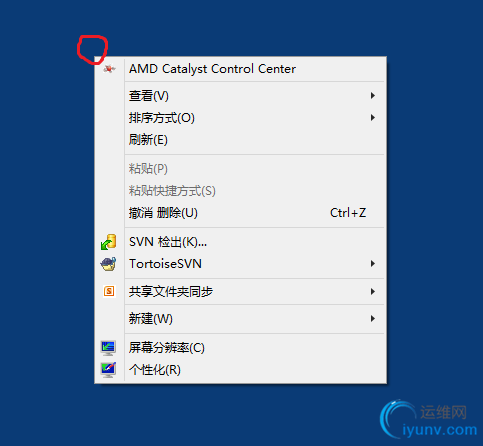Image resolution: width=483 pixels, height=446 pixels.
Task: Click the Ctrl+Z shortcut text
Action: click(348, 213)
